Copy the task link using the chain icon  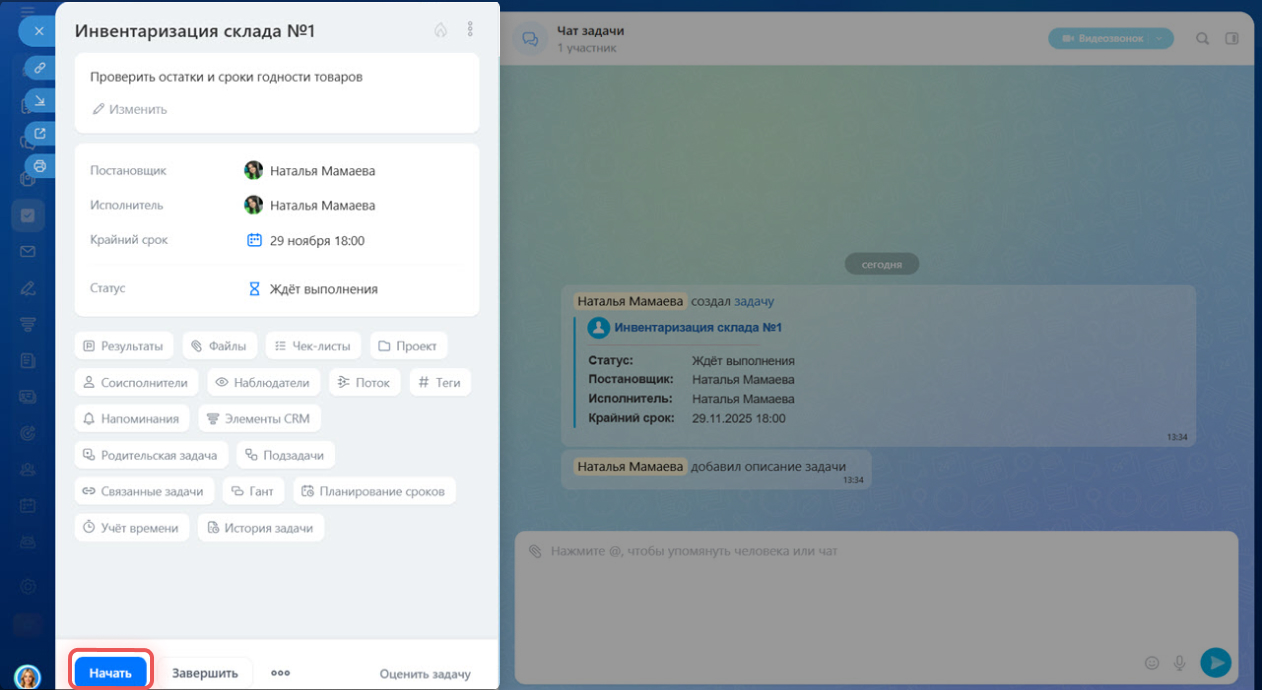[40, 68]
